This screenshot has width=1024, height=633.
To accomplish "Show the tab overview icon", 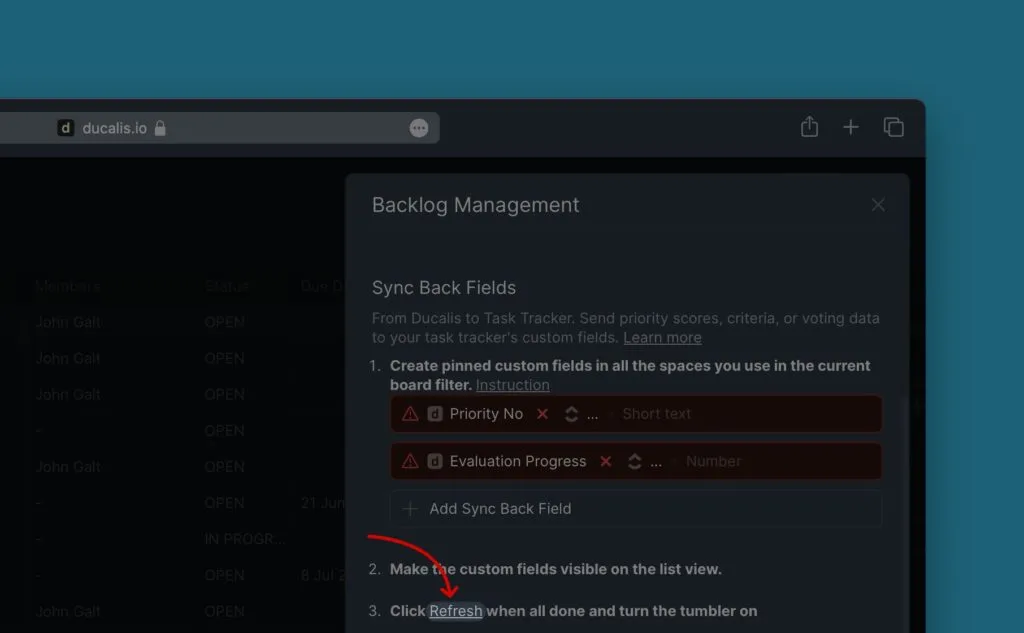I will point(893,127).
